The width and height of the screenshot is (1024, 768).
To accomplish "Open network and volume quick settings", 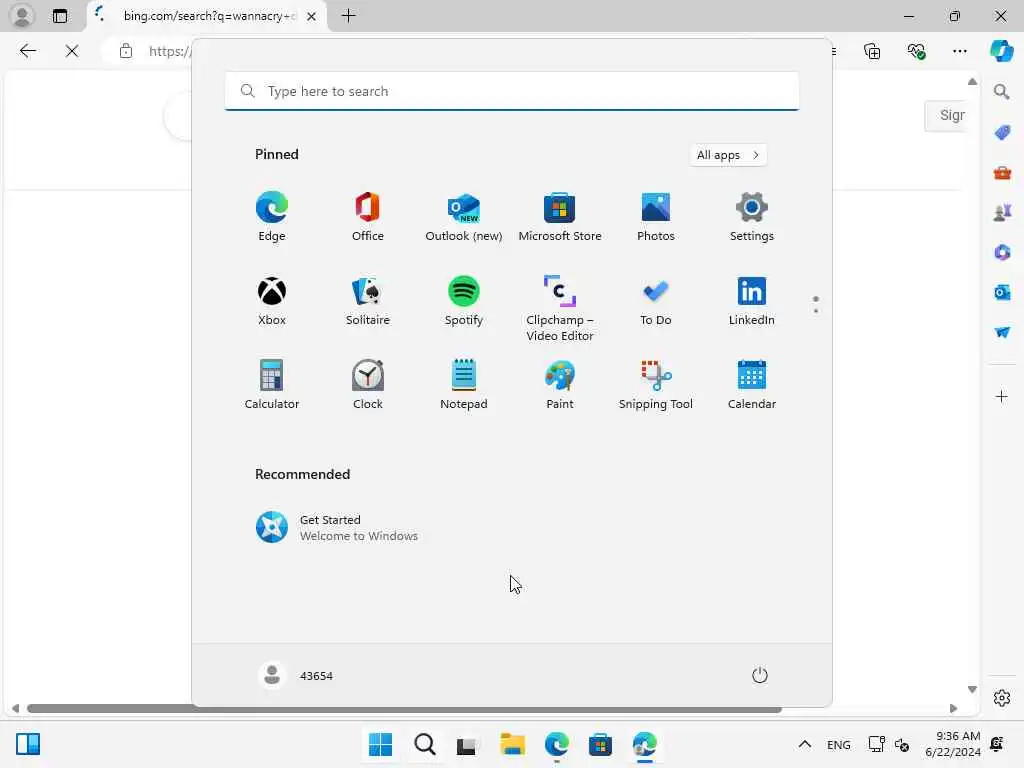I will 889,744.
